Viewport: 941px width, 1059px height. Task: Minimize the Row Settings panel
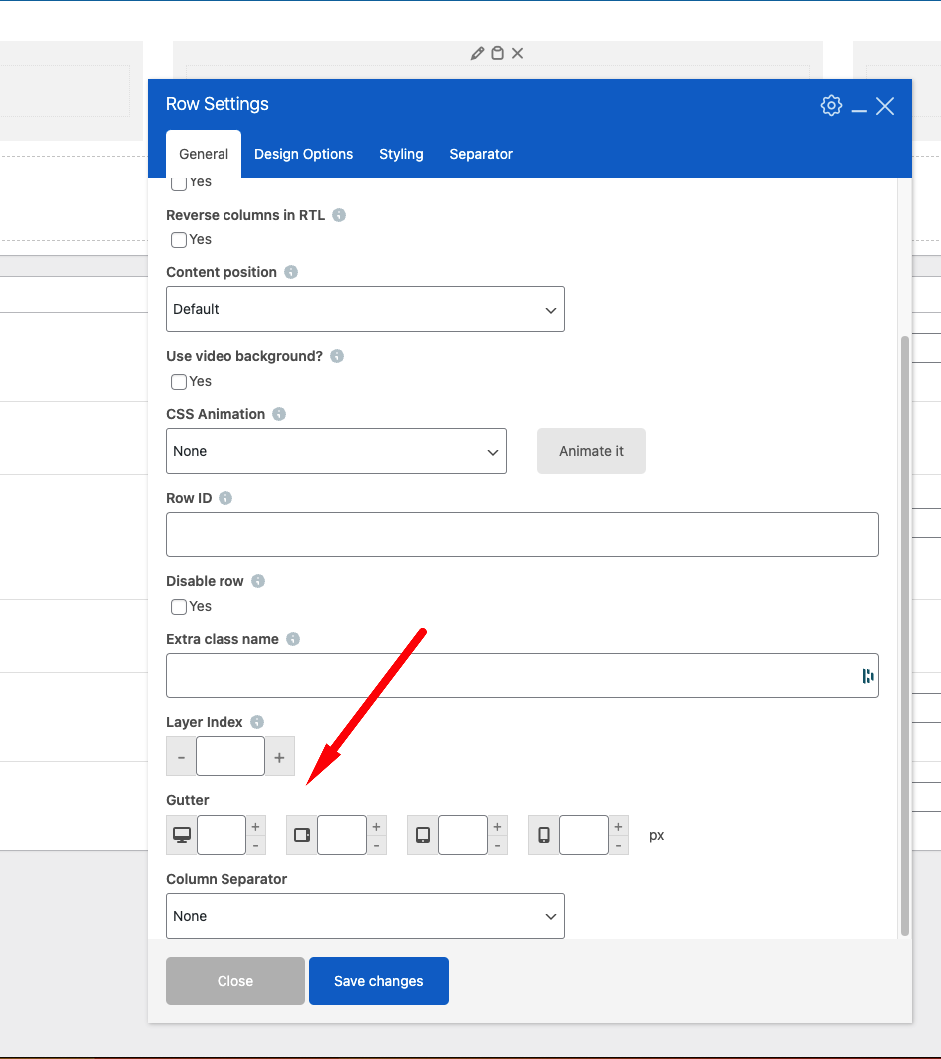click(x=859, y=110)
